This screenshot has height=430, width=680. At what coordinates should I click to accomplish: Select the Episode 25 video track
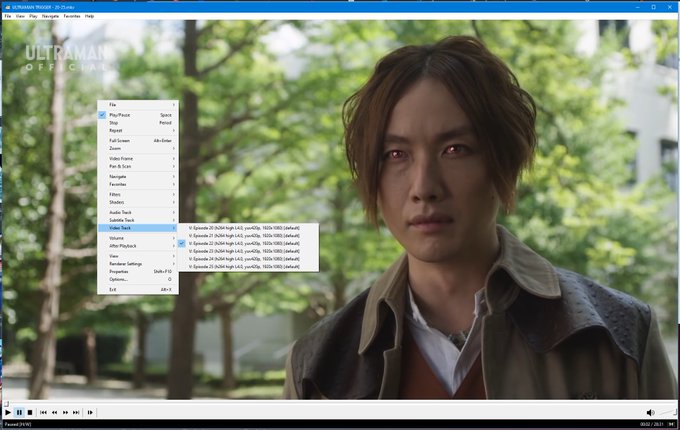[x=248, y=267]
